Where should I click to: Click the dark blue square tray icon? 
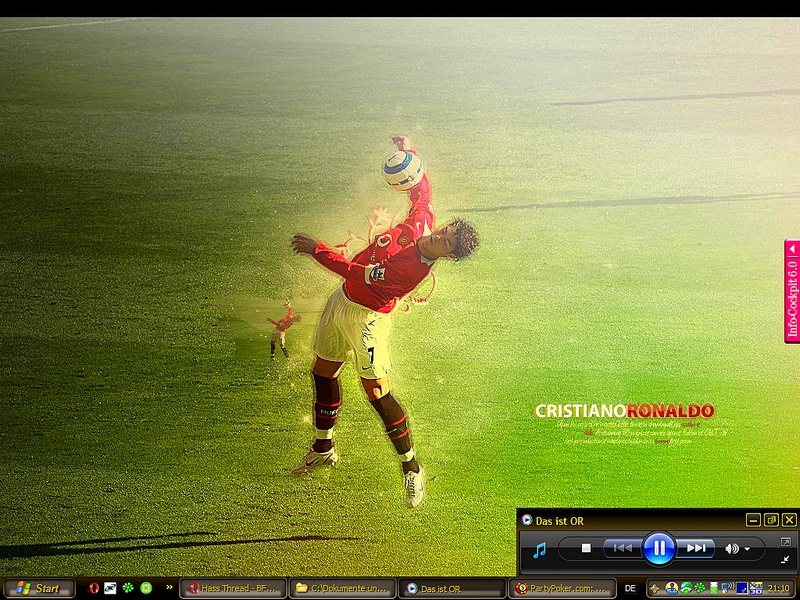(x=741, y=588)
